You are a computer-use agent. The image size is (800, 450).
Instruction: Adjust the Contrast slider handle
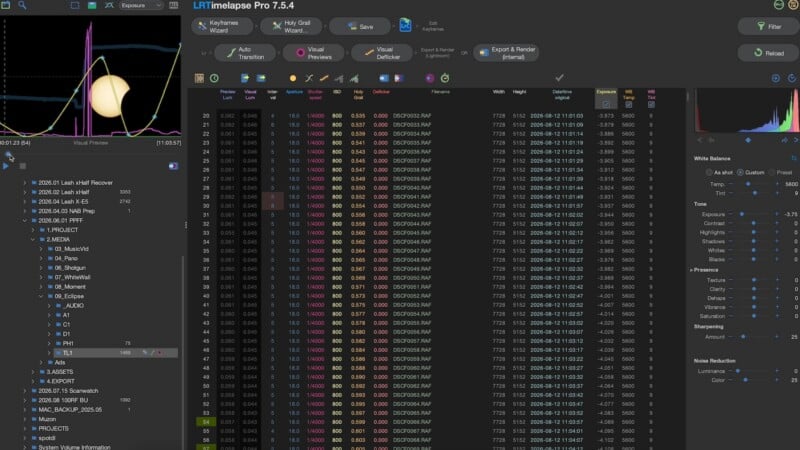pyautogui.click(x=754, y=223)
